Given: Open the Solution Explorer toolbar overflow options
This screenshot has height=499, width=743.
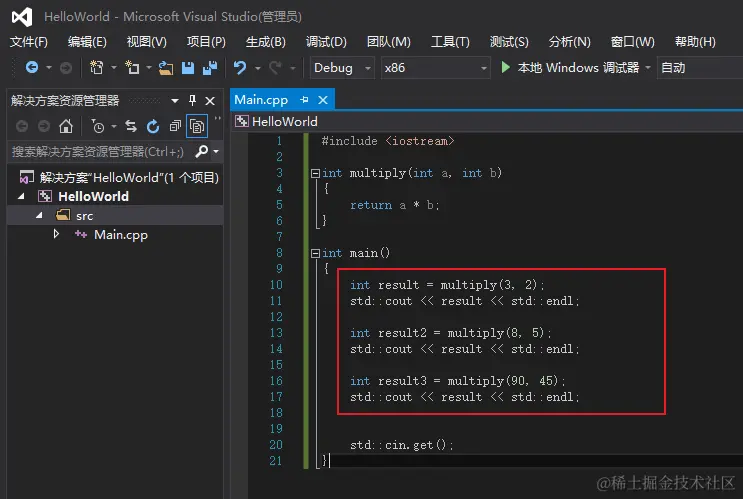Looking at the screenshot, I should [x=218, y=119].
